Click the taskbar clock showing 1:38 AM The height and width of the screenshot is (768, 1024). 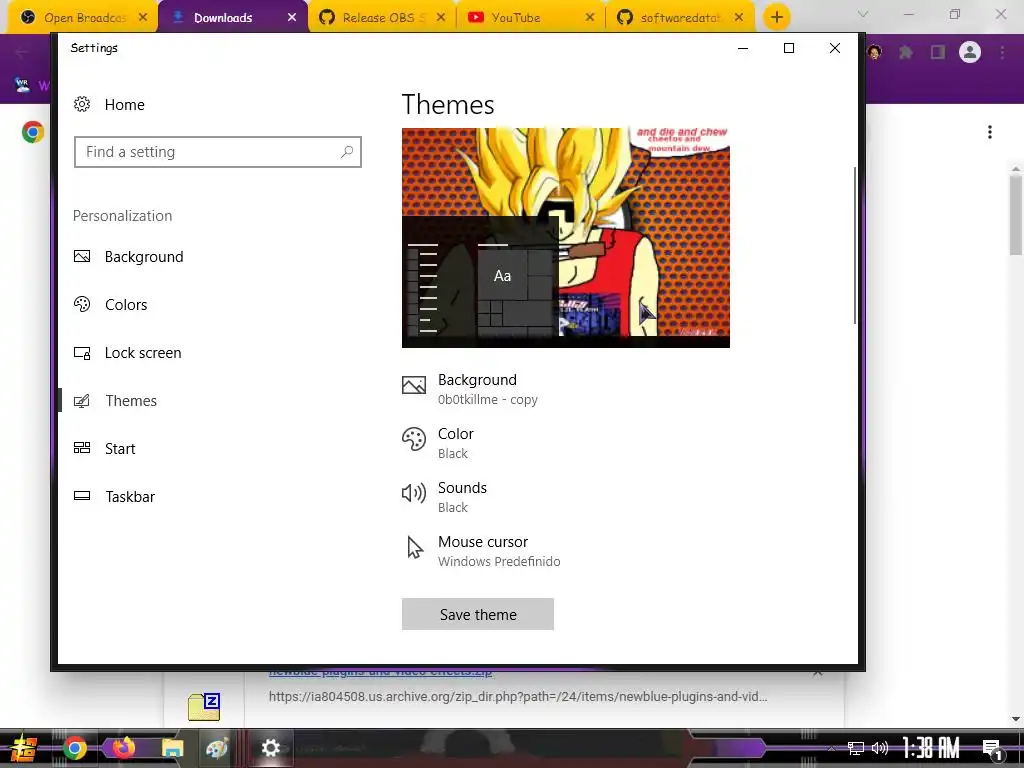[931, 748]
